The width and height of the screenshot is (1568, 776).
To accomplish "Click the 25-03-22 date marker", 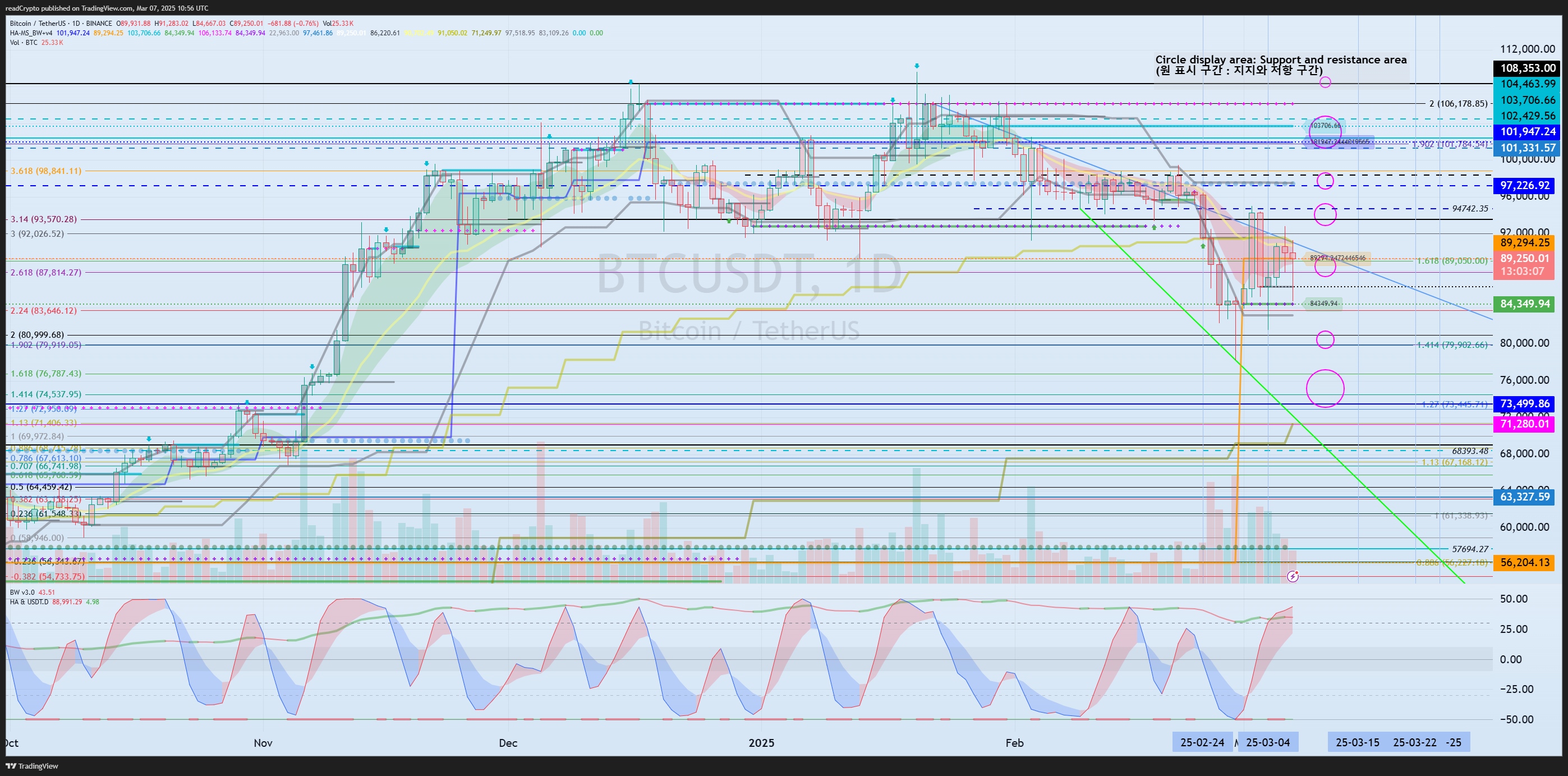I will (1415, 742).
